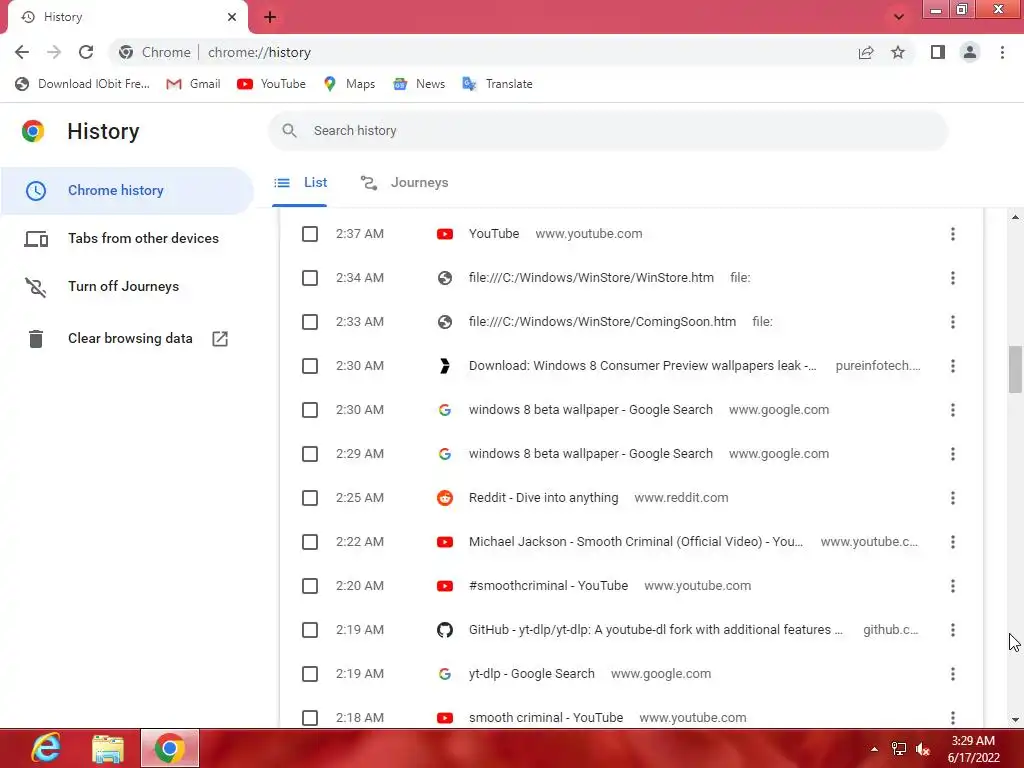Click the address bar URL chrome://history

(259, 52)
